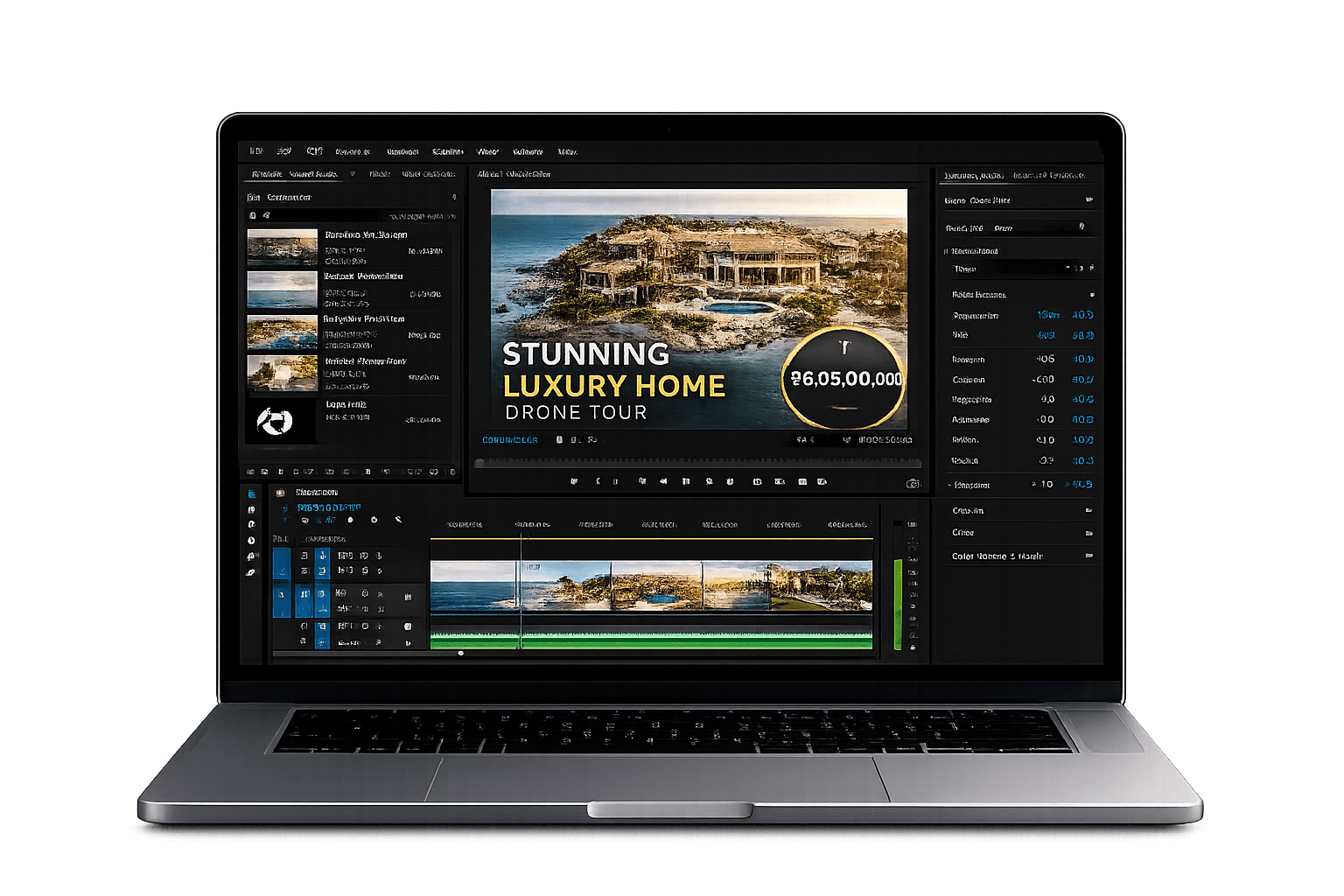
Task: Click the rewind arrow in the preview transport controls
Action: click(663, 481)
